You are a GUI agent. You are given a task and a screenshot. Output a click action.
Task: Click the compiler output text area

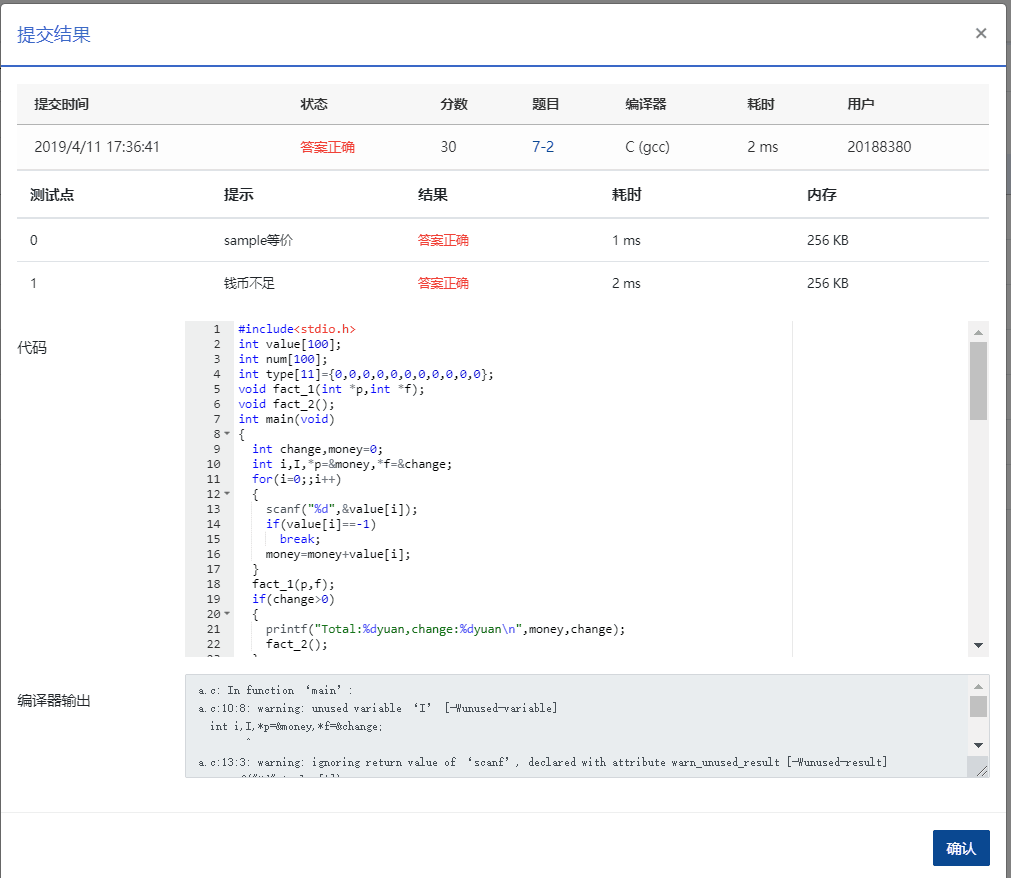click(576, 726)
